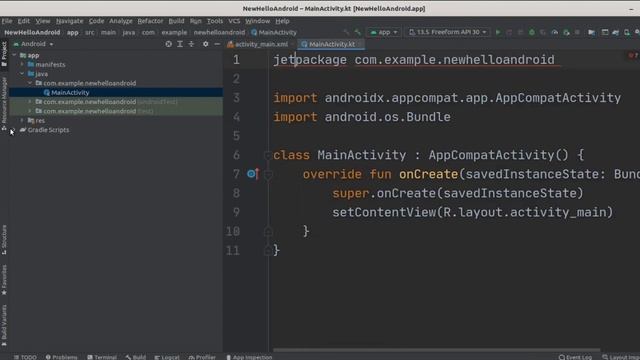Click the green Debug app bug icon

tap(531, 32)
